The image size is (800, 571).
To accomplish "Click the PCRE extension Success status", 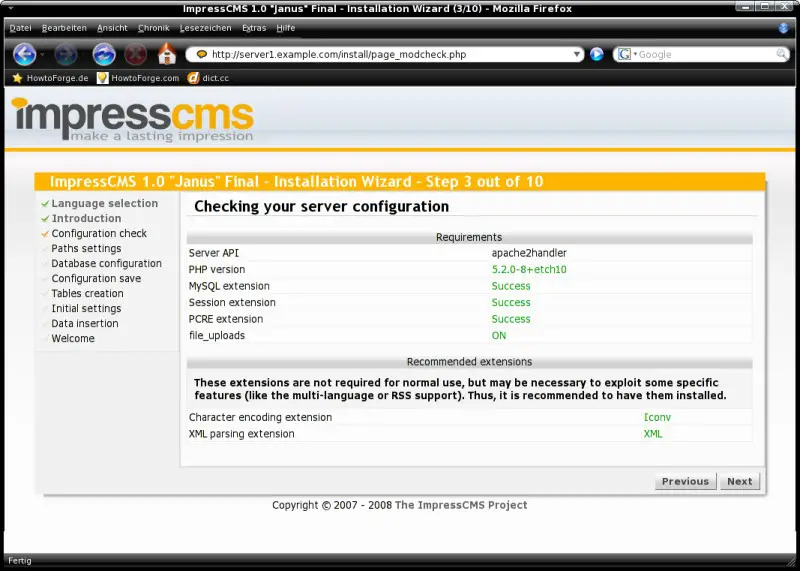I will coord(511,319).
